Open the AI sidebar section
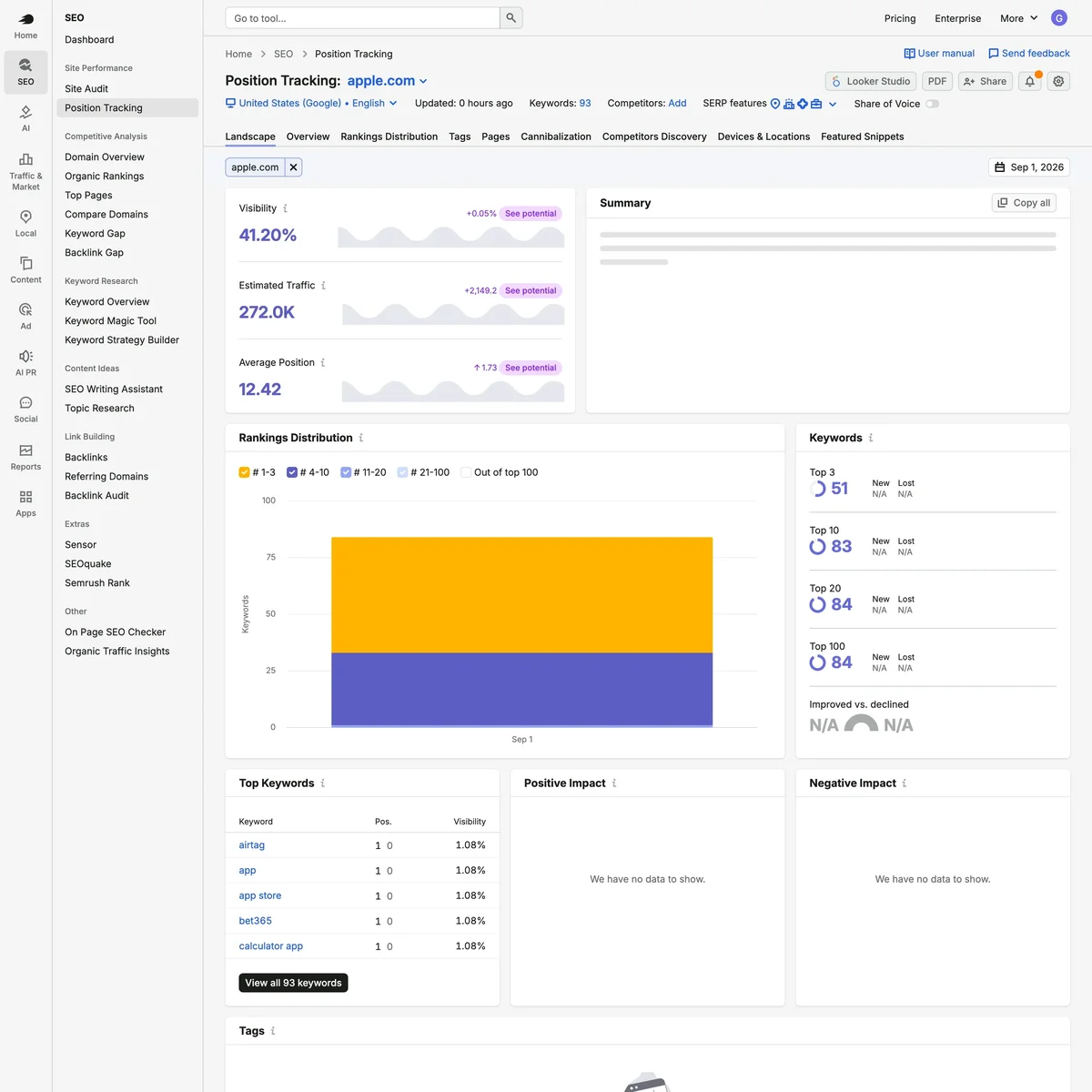1092x1092 pixels. click(x=25, y=118)
